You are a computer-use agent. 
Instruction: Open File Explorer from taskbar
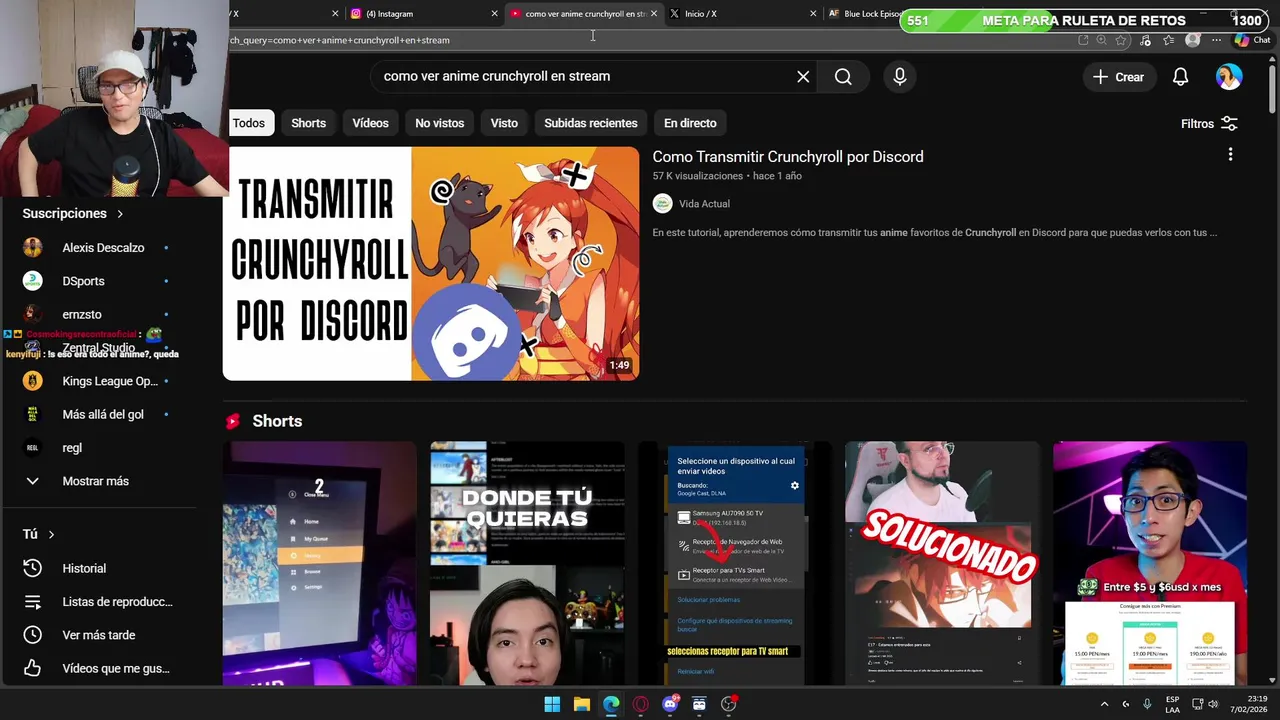[x=582, y=704]
